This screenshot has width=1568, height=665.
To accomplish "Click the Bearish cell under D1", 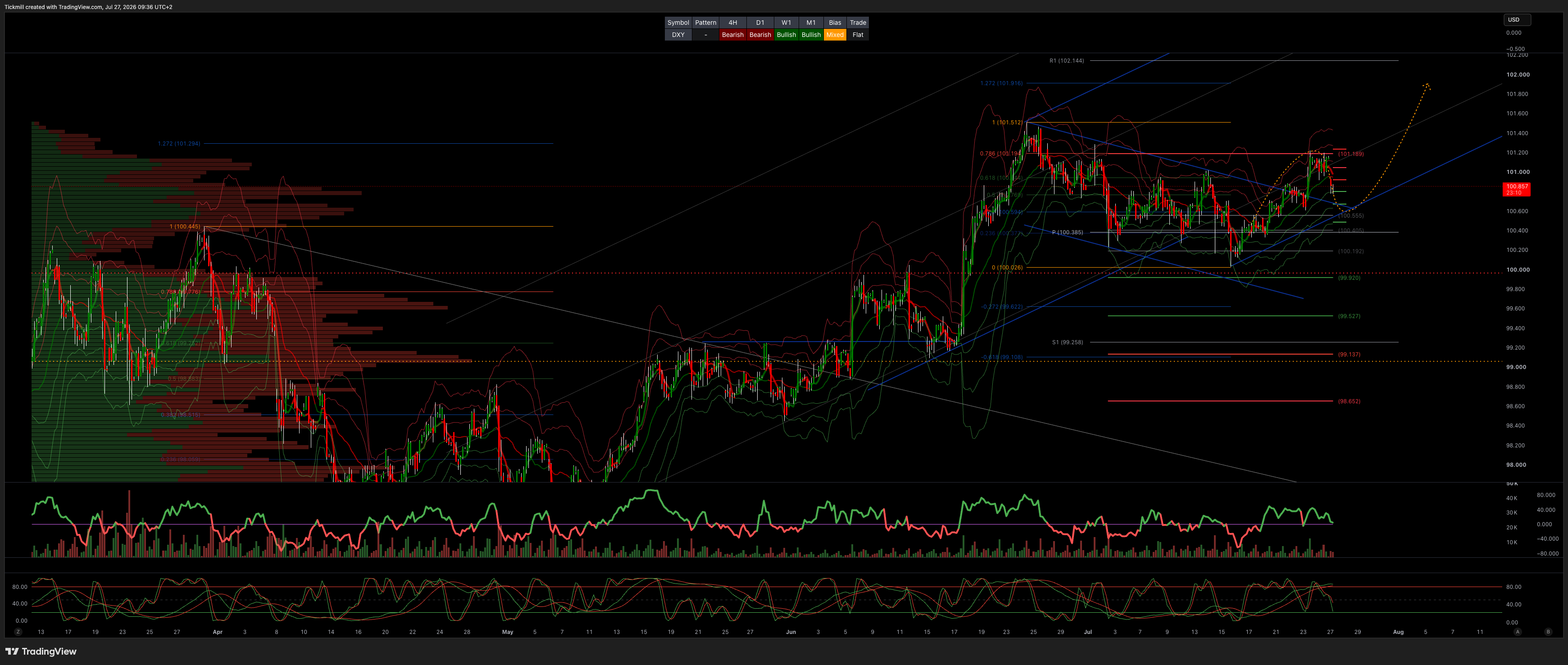I will [760, 35].
